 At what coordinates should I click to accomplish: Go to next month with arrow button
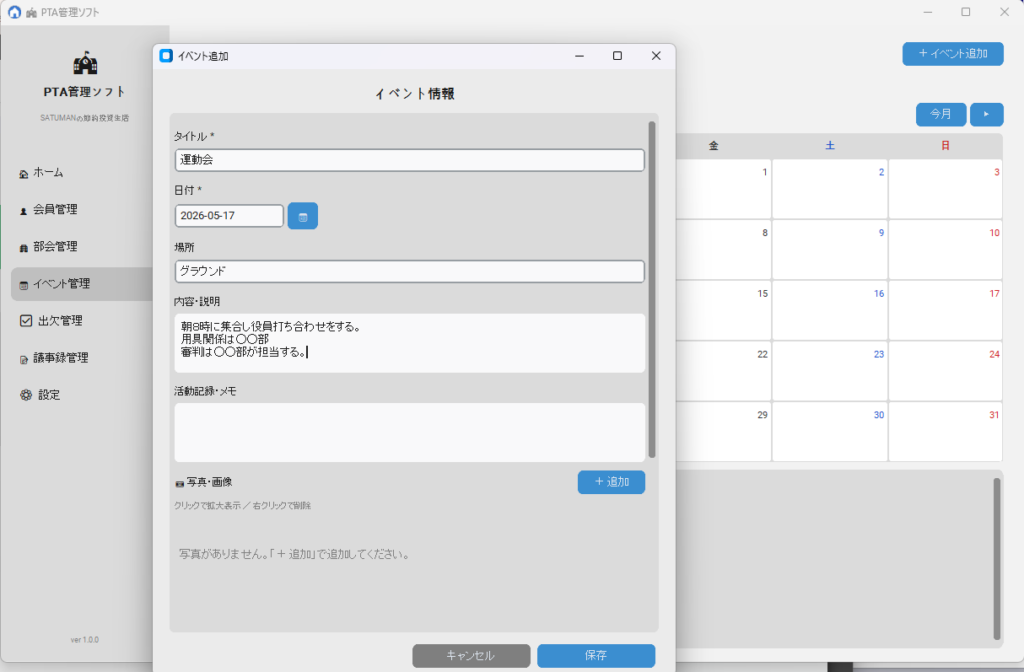point(986,114)
